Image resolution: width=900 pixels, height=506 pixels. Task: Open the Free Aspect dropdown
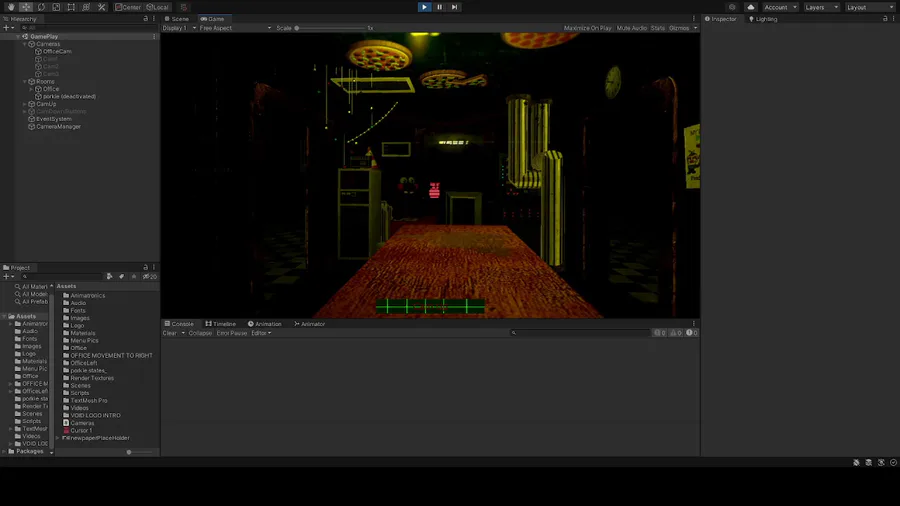235,28
